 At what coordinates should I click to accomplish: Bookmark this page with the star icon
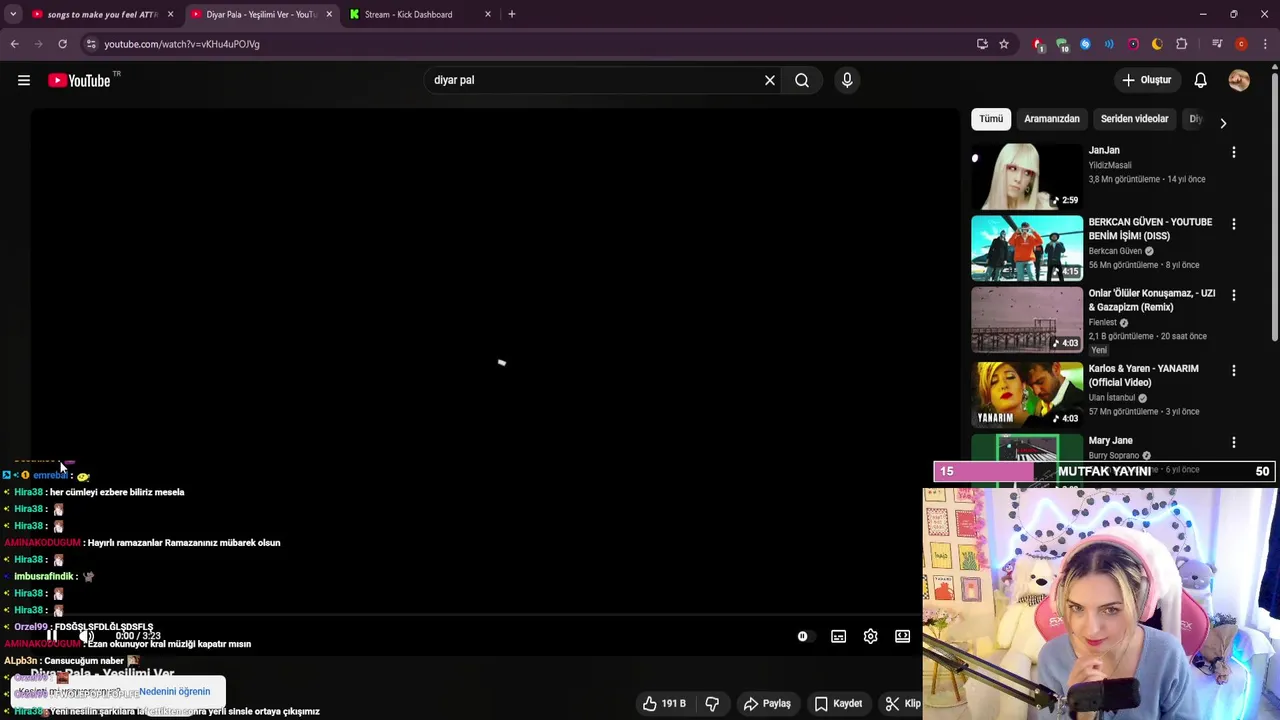click(1004, 44)
